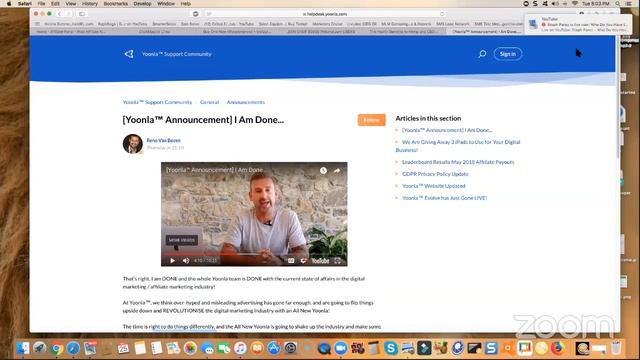Open the Bookmarks menu

pyautogui.click(x=116, y=4)
